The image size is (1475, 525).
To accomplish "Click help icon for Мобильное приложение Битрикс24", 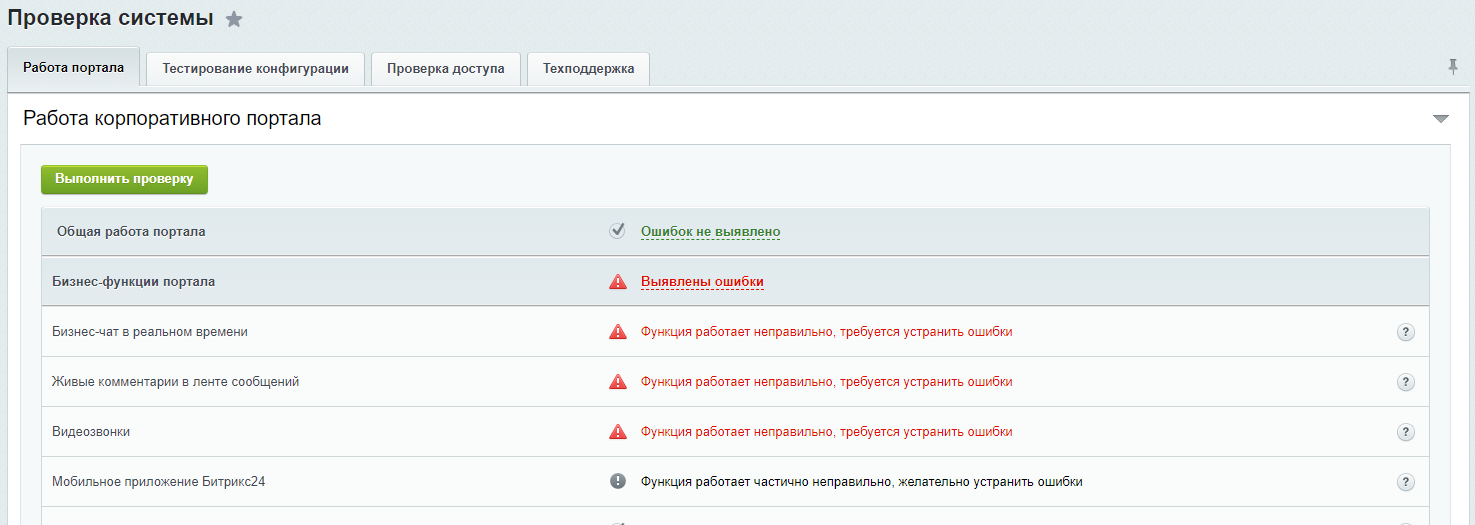I will point(1405,482).
